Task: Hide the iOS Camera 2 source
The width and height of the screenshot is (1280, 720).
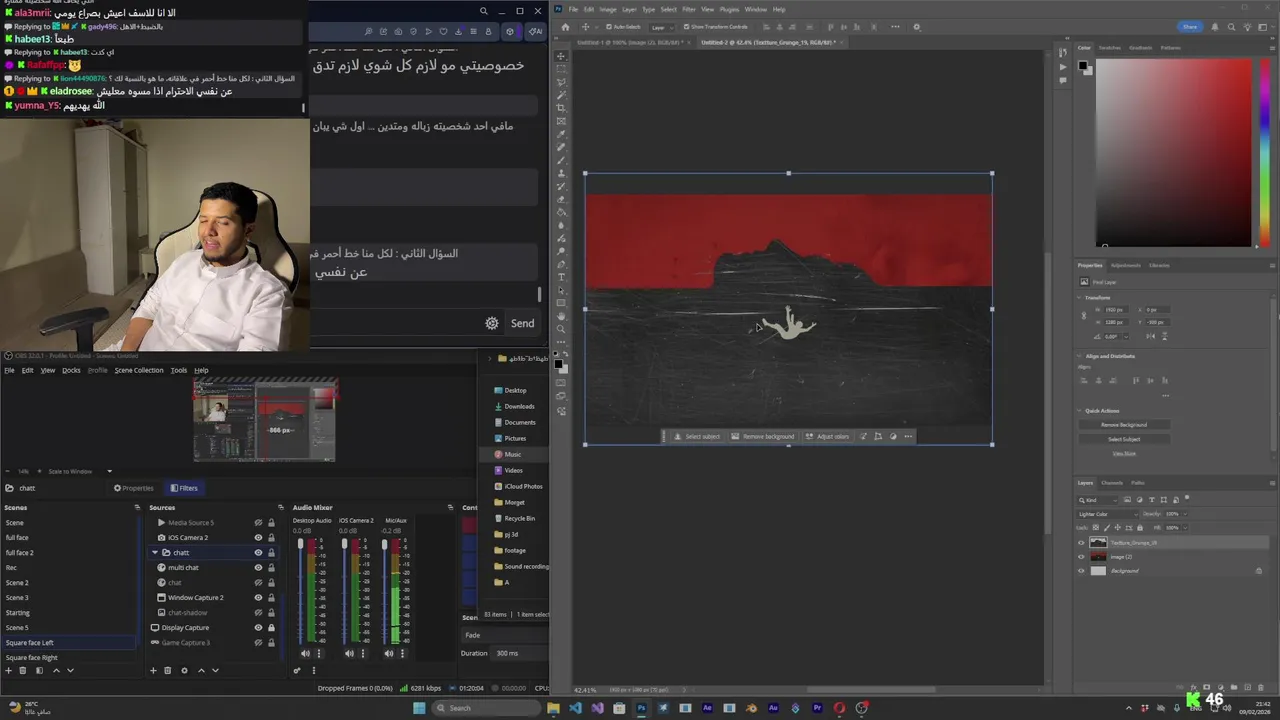Action: (258, 537)
